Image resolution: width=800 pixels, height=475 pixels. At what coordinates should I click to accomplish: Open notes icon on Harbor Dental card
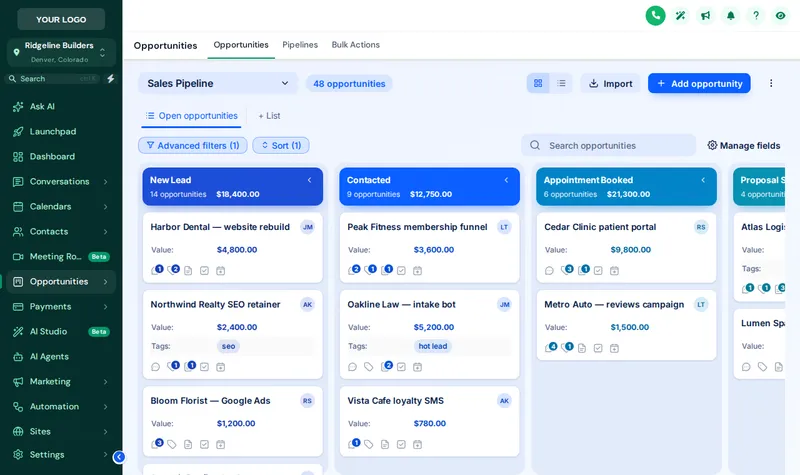pos(188,271)
